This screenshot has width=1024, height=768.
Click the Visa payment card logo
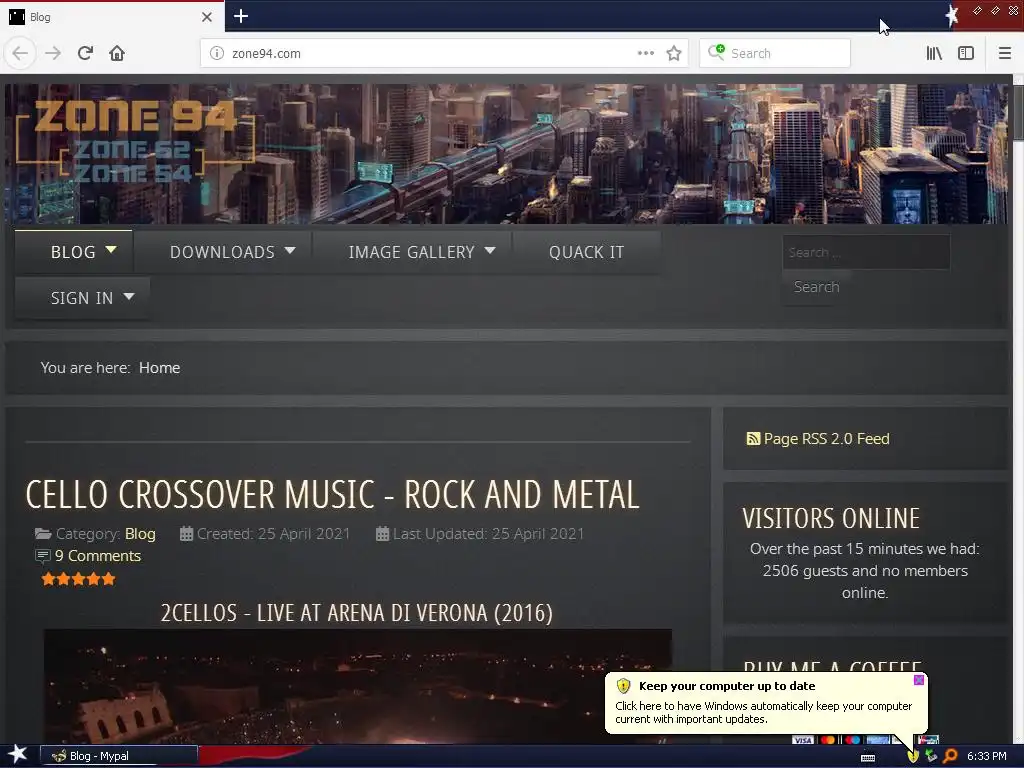pos(803,740)
